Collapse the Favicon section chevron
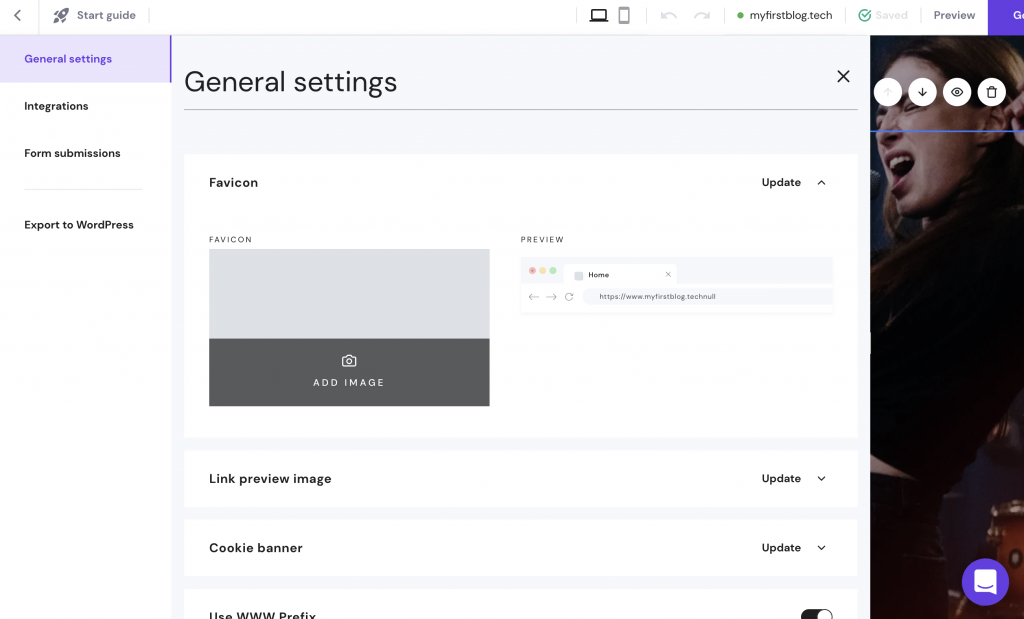This screenshot has height=619, width=1024. pos(821,183)
